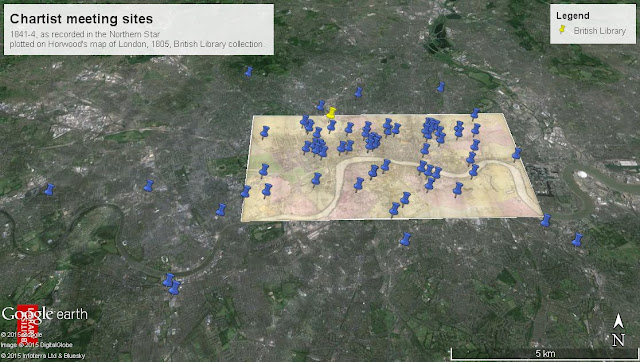The width and height of the screenshot is (640, 362).
Task: Select the blue pin just below the old map's bottom edge
Action: pyautogui.click(x=405, y=239)
